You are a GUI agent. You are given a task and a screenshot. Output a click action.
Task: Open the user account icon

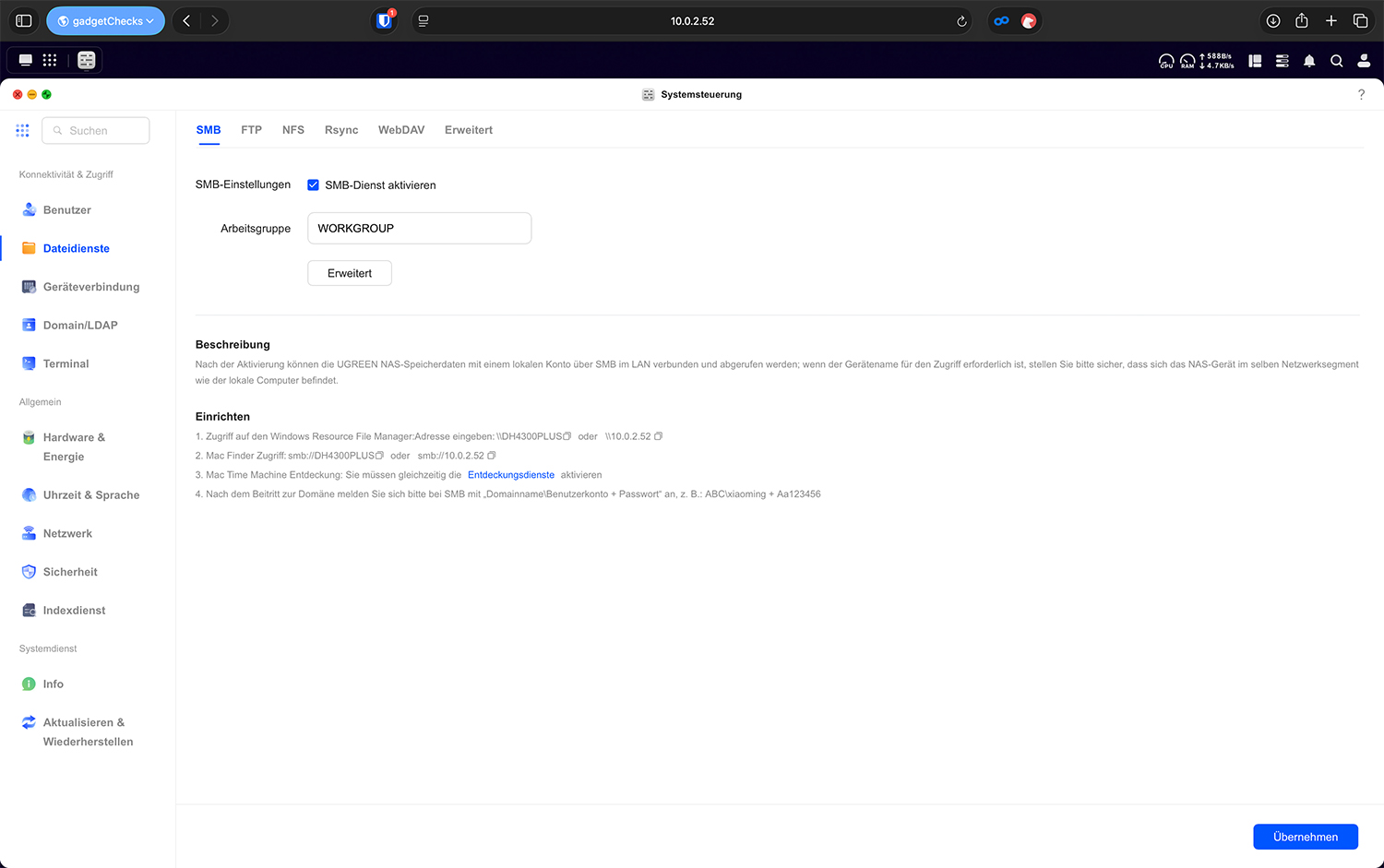click(1364, 61)
